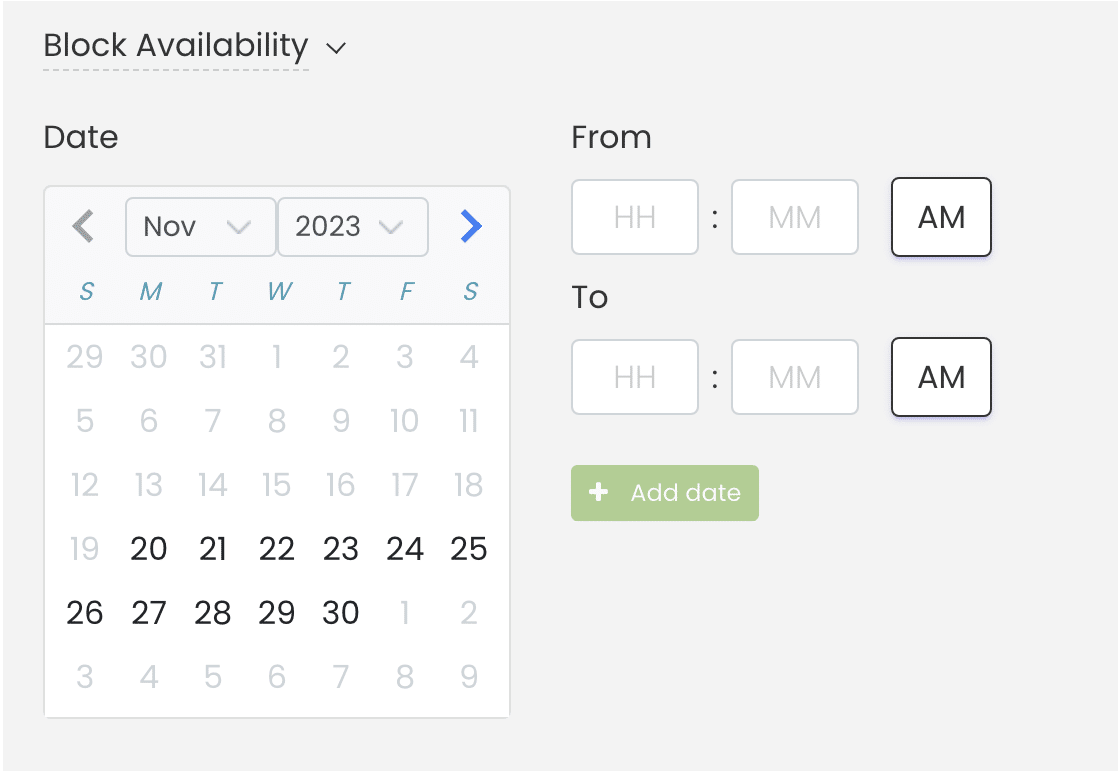Image resolution: width=1118 pixels, height=772 pixels.
Task: Open the Nov month dropdown
Action: point(200,227)
